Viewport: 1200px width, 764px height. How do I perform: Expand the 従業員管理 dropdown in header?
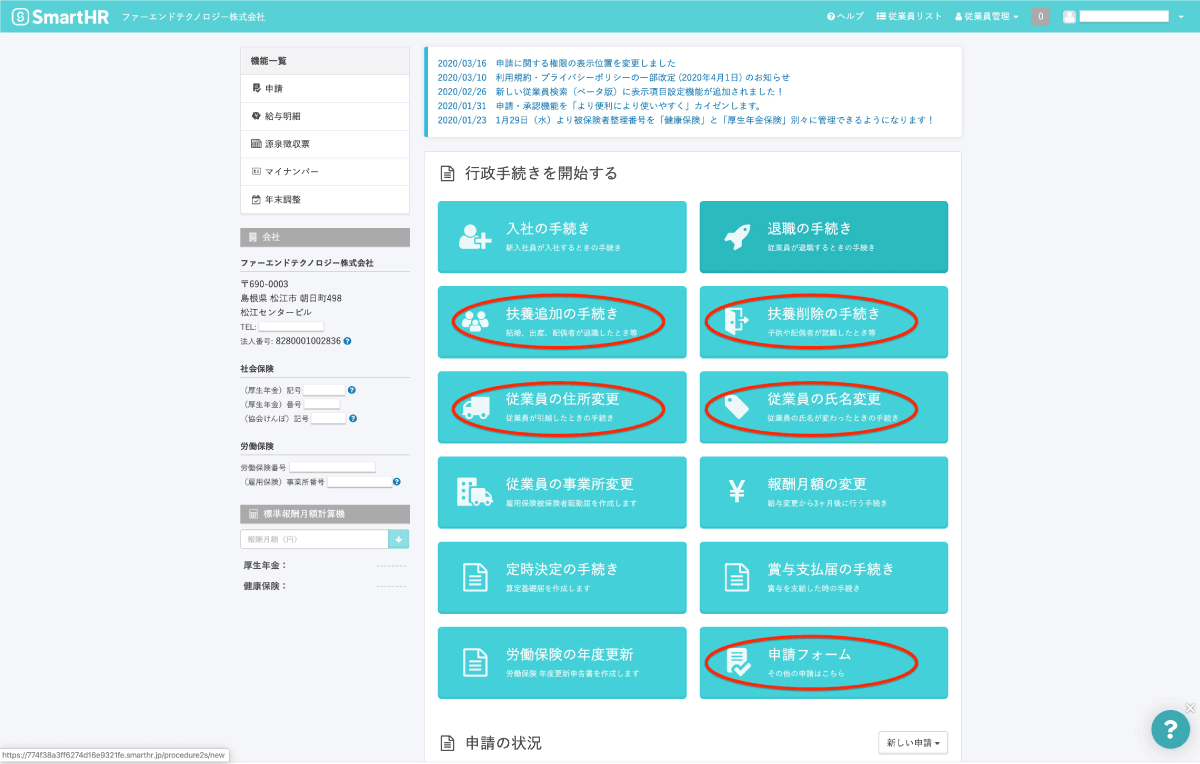point(987,17)
